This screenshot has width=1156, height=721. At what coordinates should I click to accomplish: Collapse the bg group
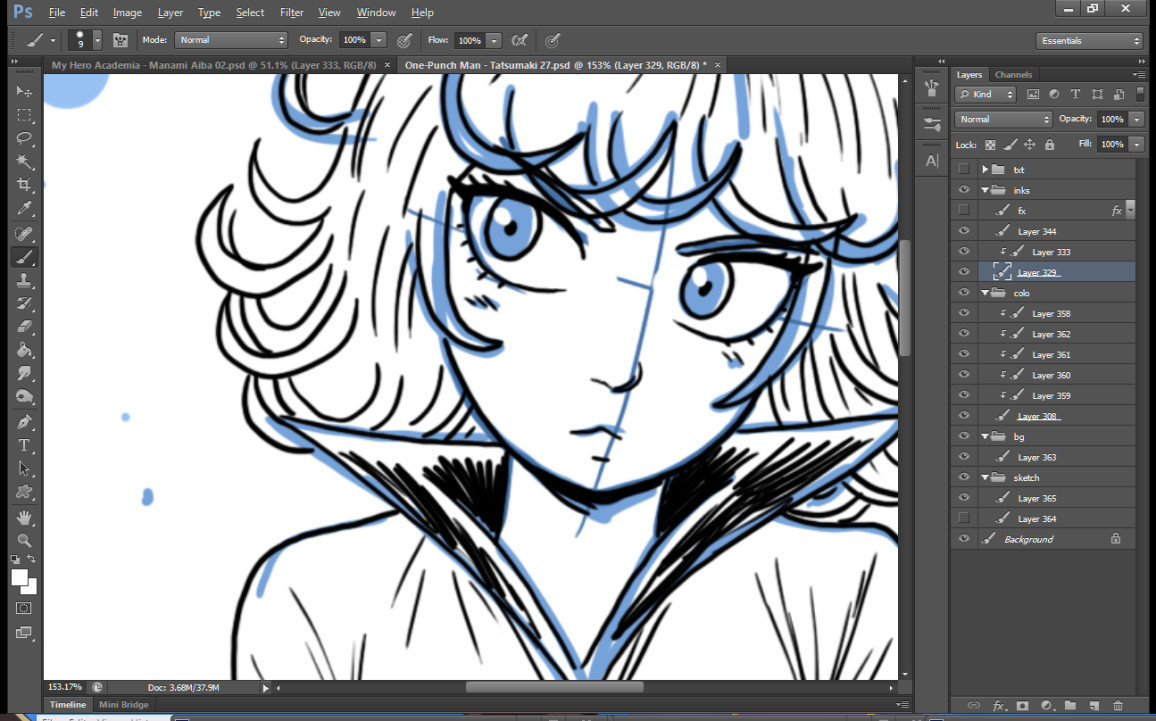(x=984, y=436)
